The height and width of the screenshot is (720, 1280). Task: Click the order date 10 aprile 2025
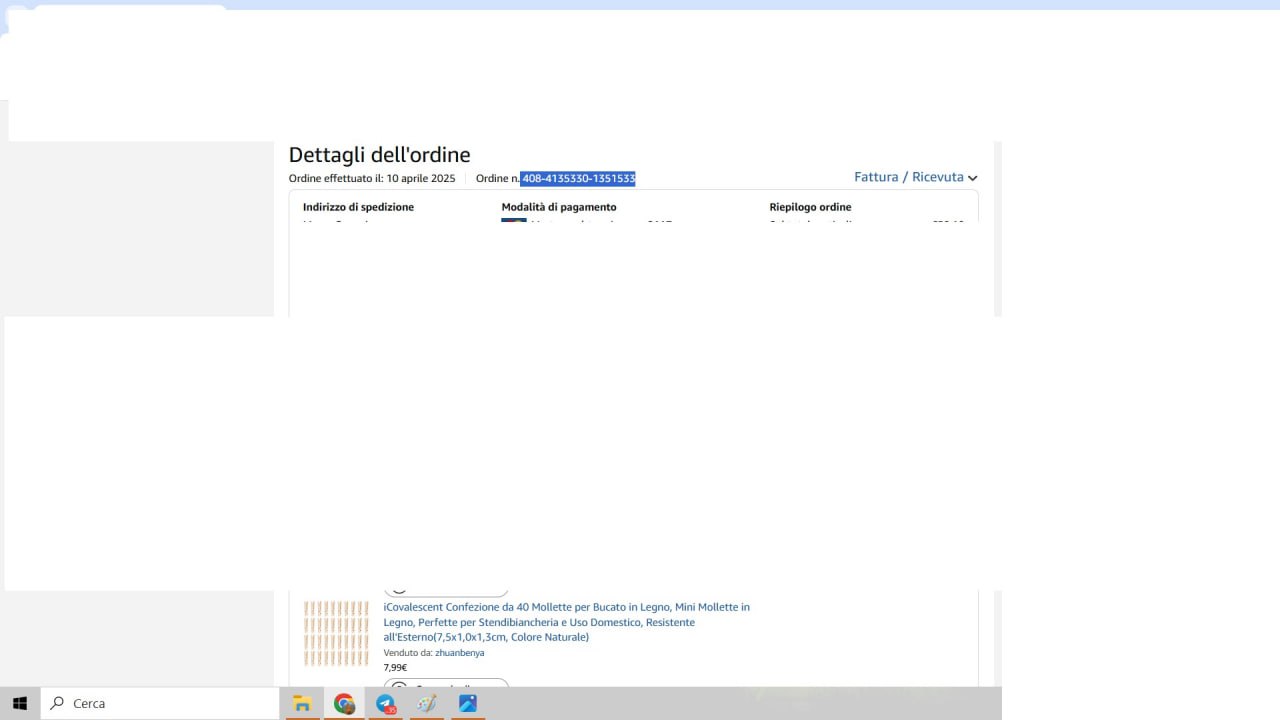420,179
